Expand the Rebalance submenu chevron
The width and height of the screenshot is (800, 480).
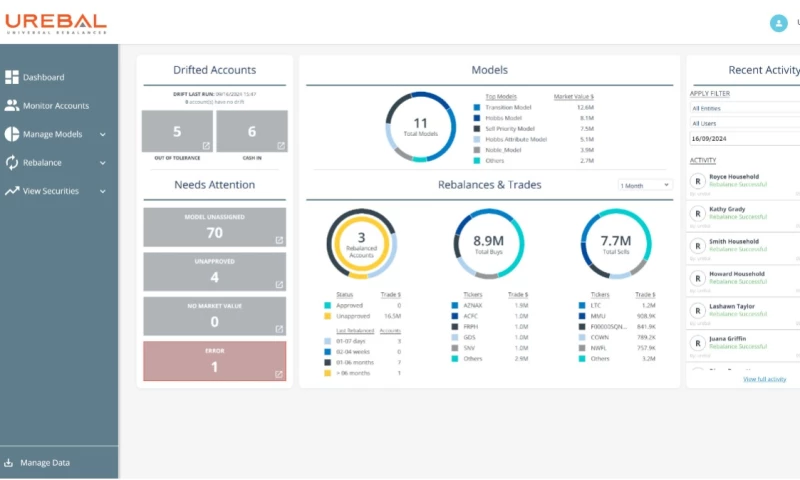tap(102, 162)
